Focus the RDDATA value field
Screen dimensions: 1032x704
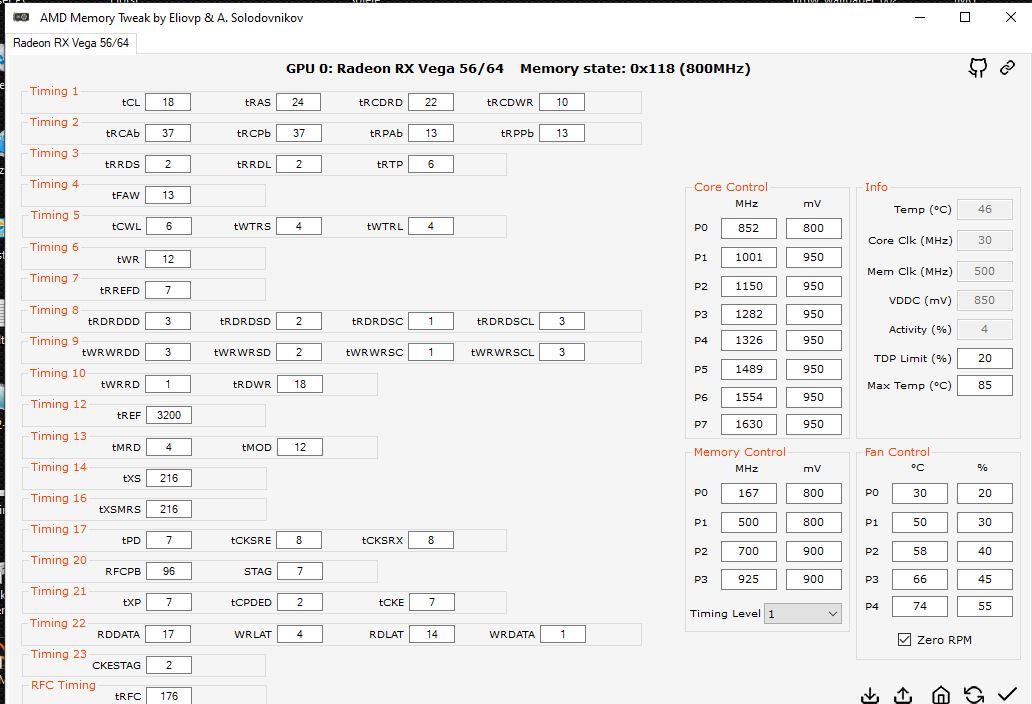point(168,634)
